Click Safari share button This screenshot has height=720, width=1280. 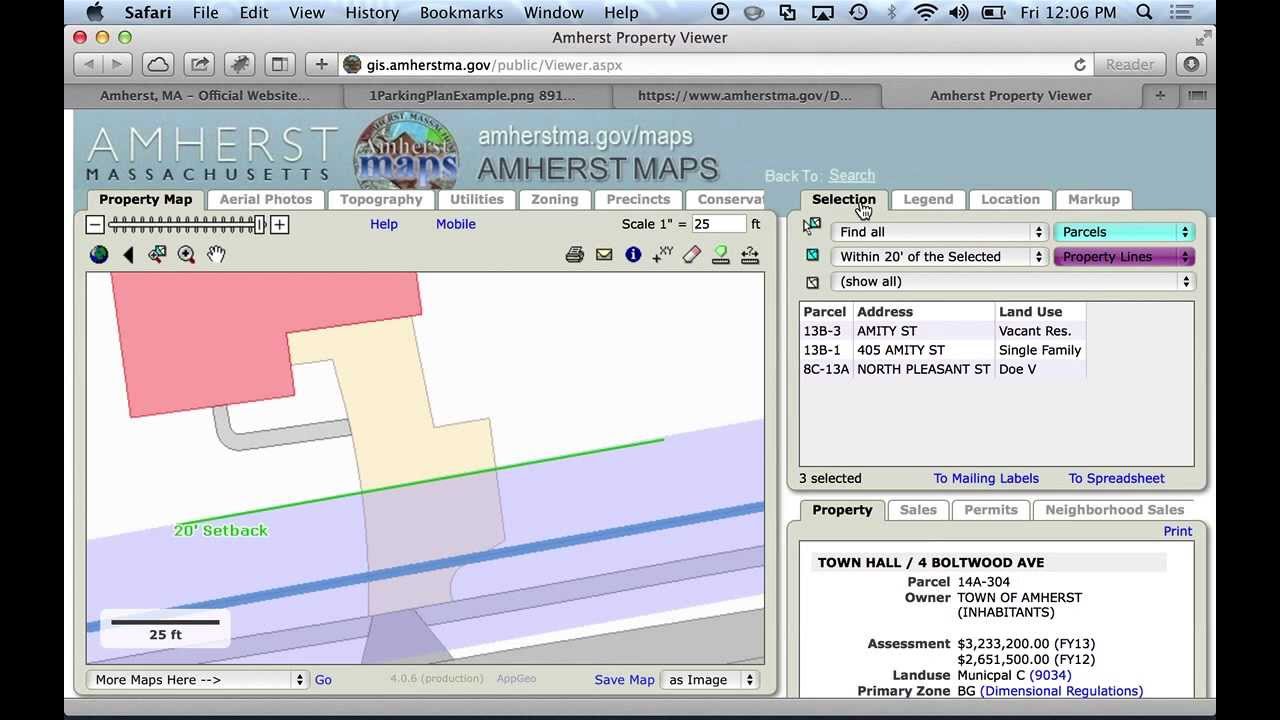pos(200,64)
